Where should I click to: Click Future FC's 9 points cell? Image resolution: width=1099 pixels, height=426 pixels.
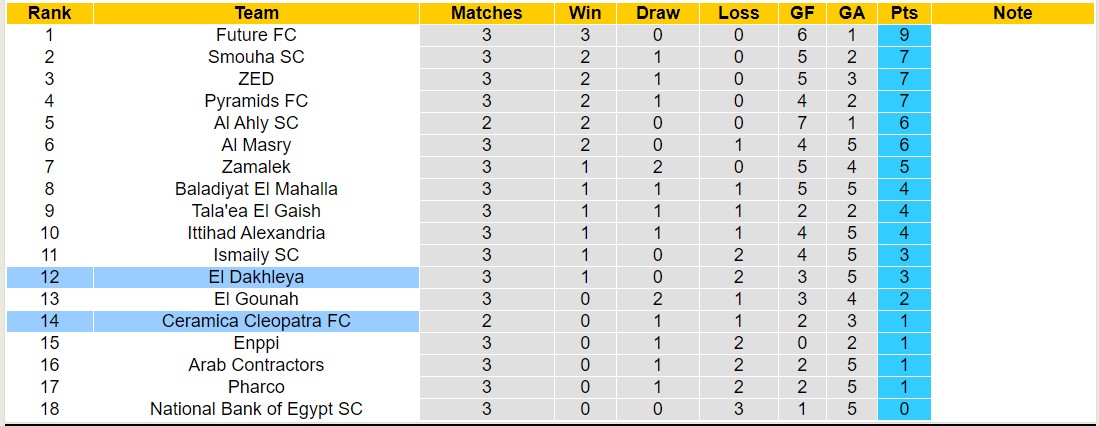click(904, 35)
